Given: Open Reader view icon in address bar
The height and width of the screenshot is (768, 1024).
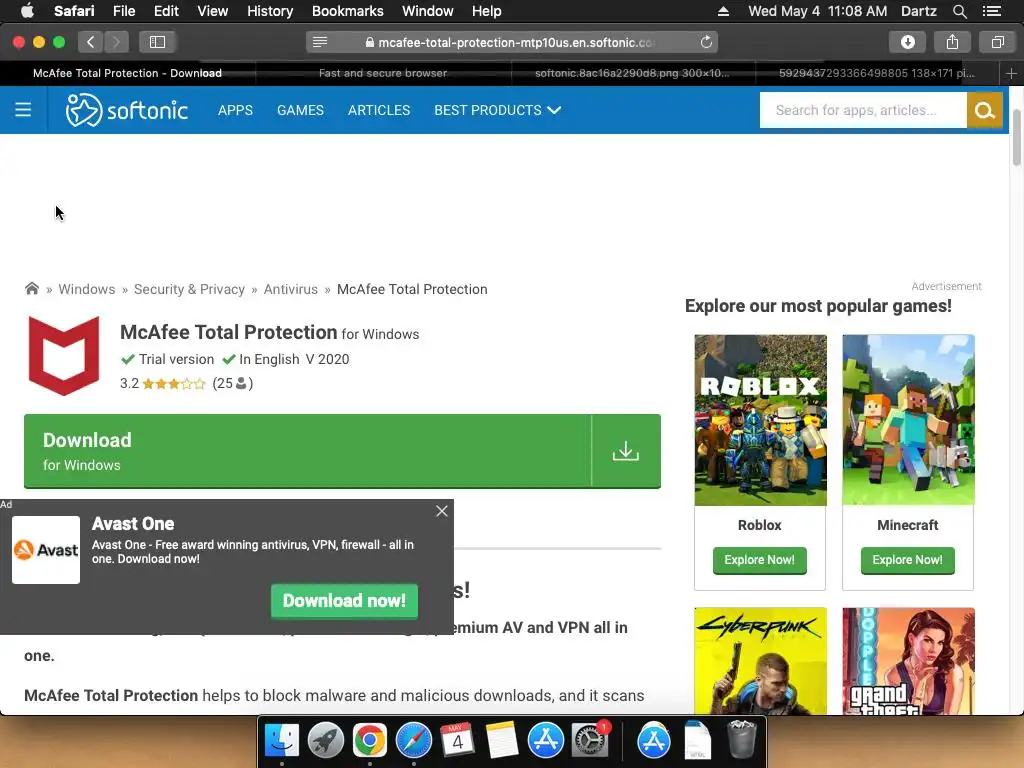Looking at the screenshot, I should pos(320,42).
